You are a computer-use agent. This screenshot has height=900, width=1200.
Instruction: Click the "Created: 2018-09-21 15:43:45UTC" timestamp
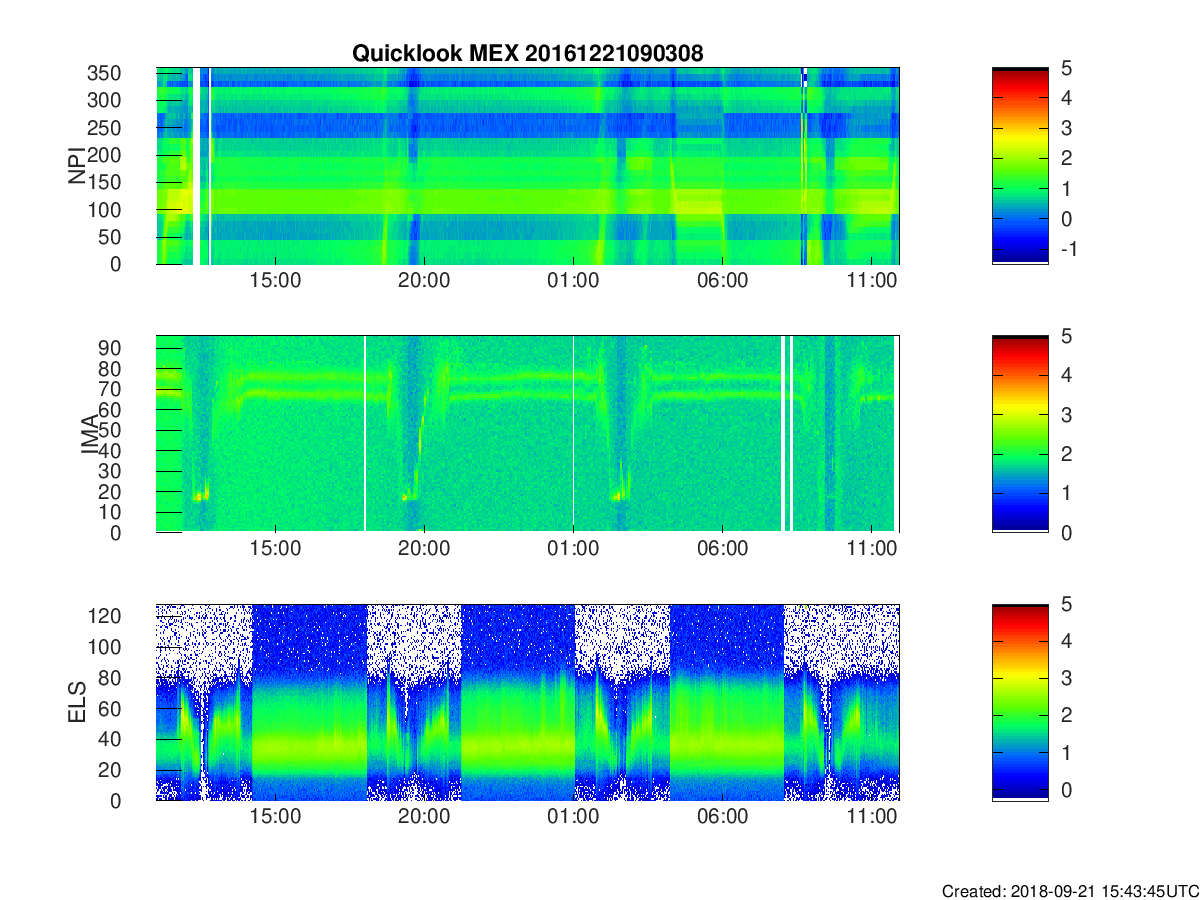tap(1070, 890)
